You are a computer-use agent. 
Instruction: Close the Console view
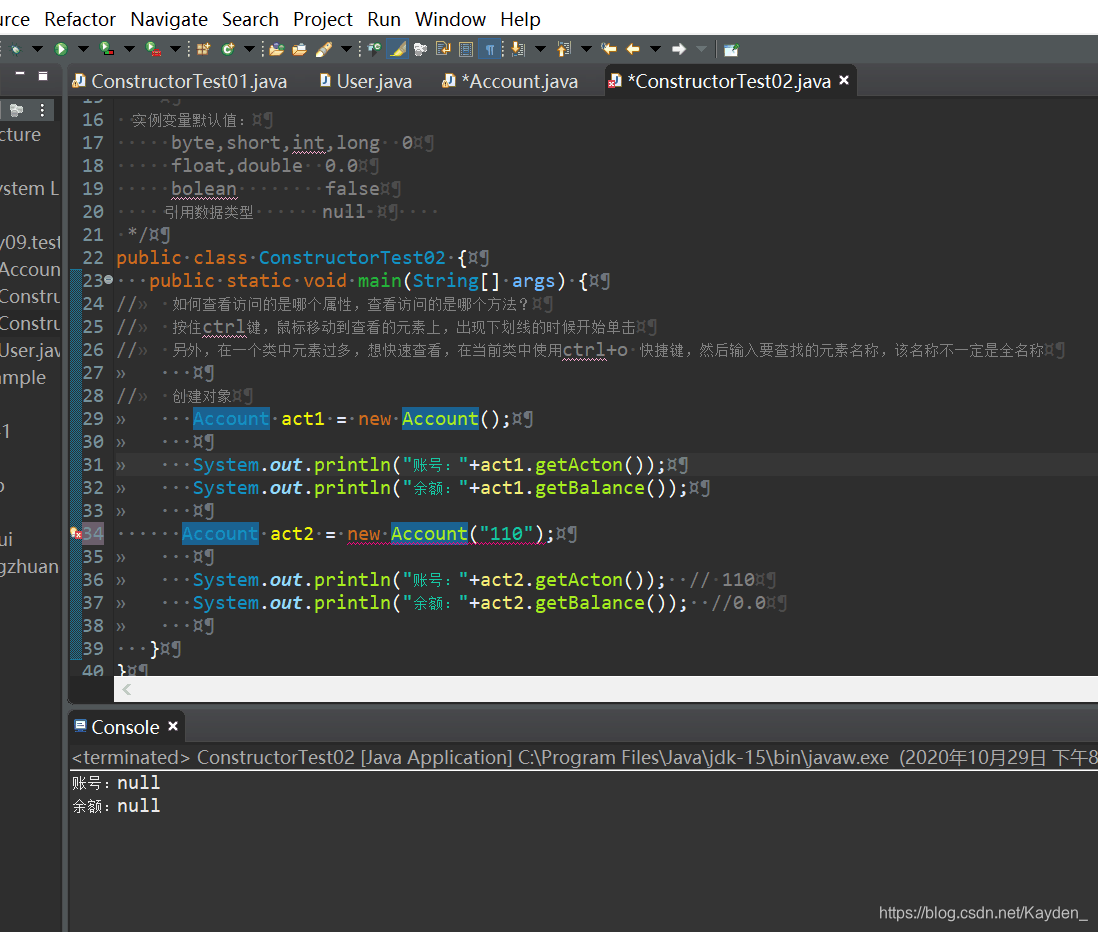click(x=173, y=726)
